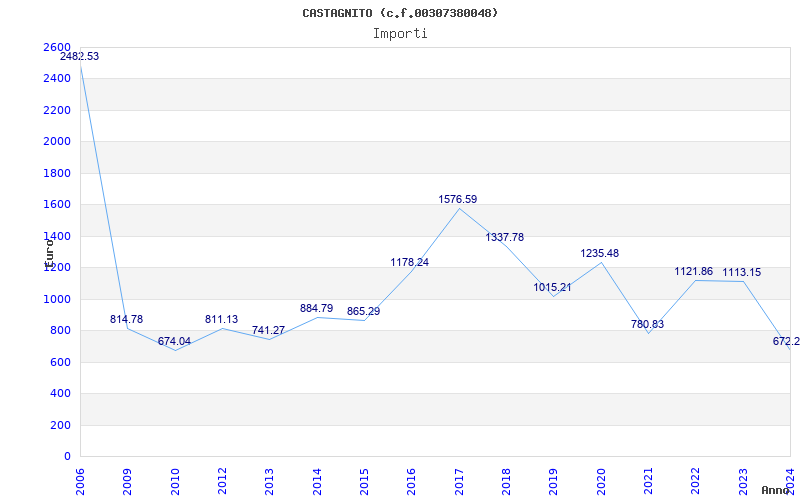Click the 800 y-axis tick label

coord(60,331)
